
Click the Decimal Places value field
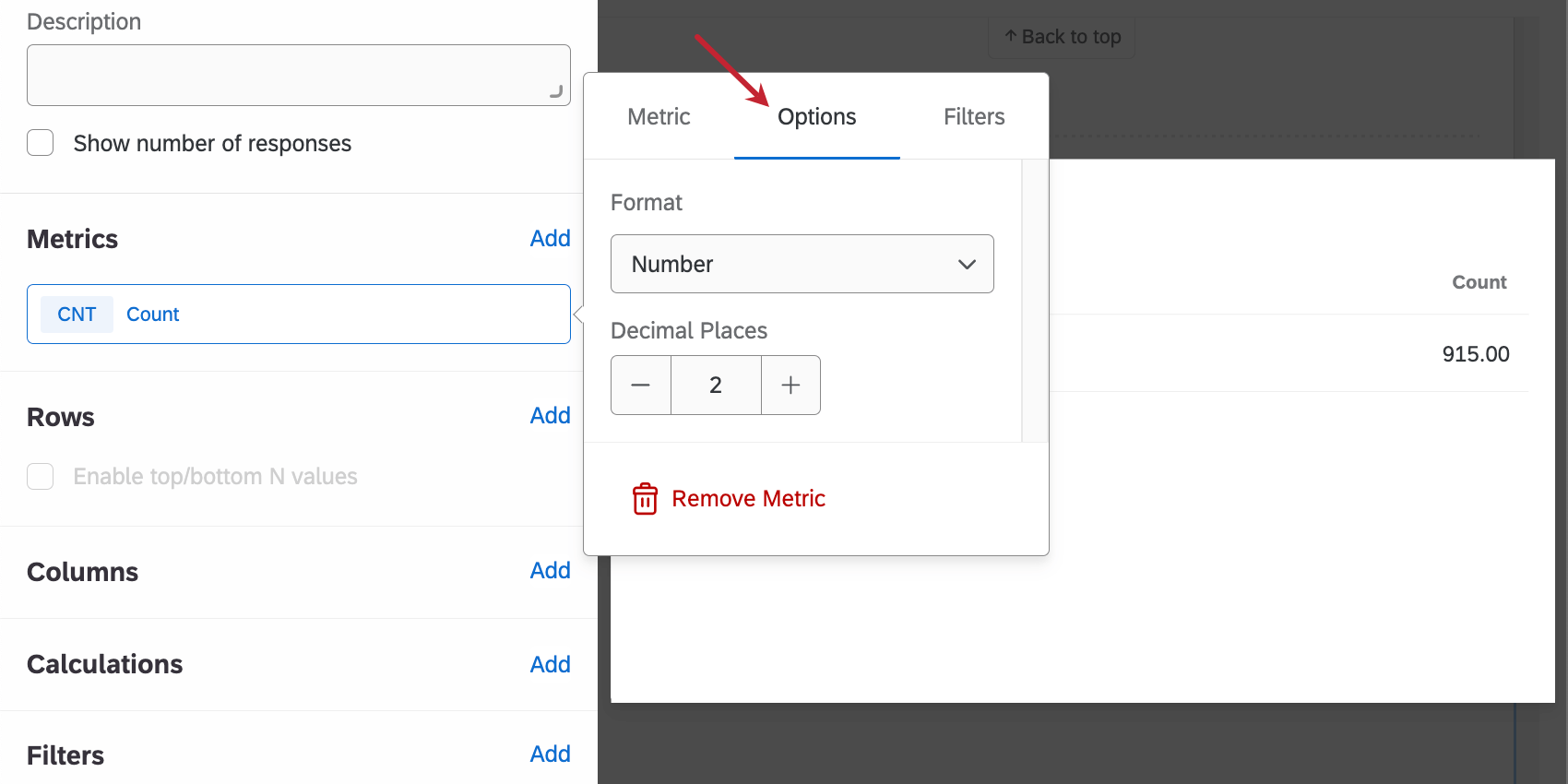point(716,386)
